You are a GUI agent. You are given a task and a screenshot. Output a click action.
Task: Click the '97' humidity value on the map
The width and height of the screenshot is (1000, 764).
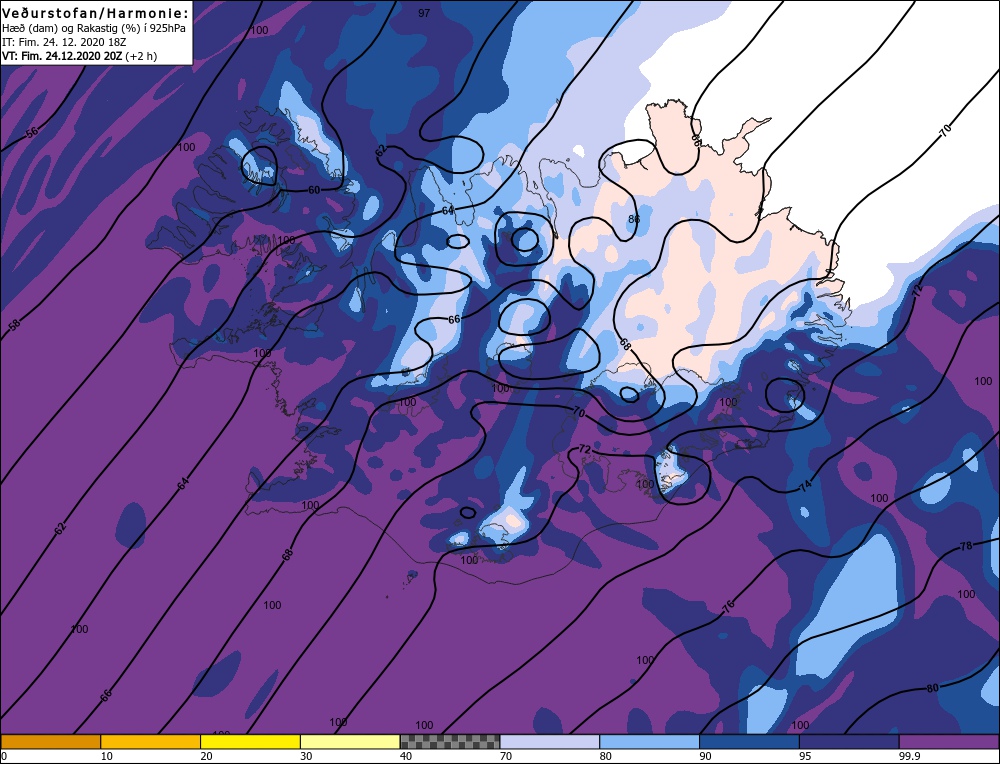[x=424, y=13]
